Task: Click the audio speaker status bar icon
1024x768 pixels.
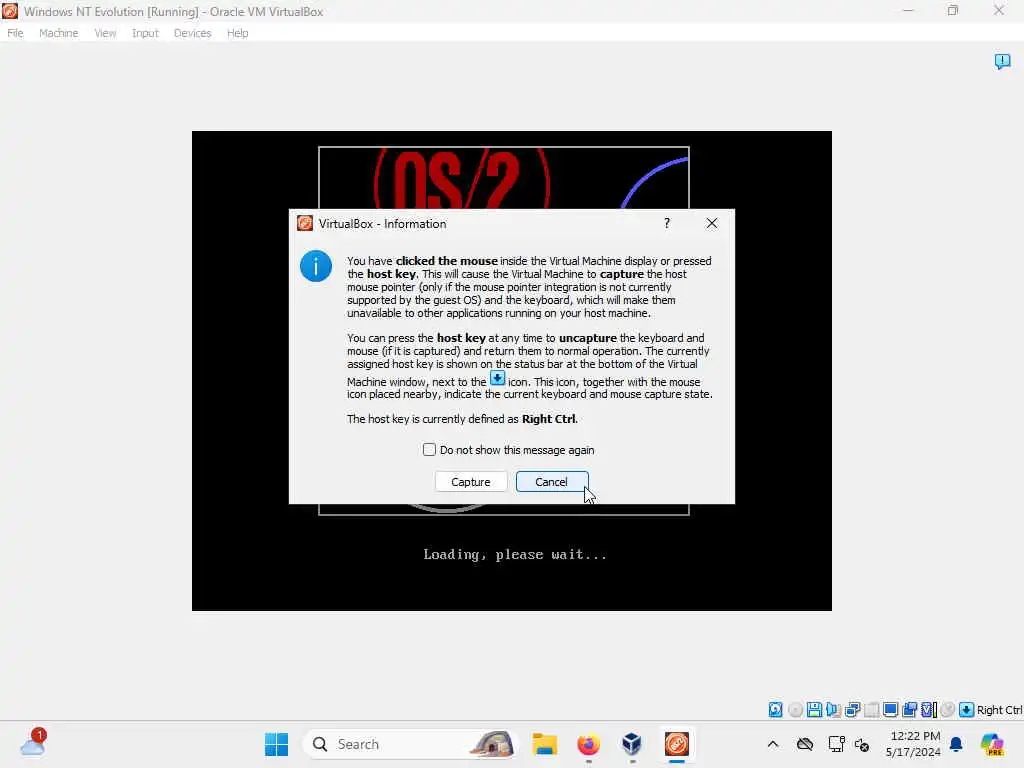Action: [x=833, y=710]
